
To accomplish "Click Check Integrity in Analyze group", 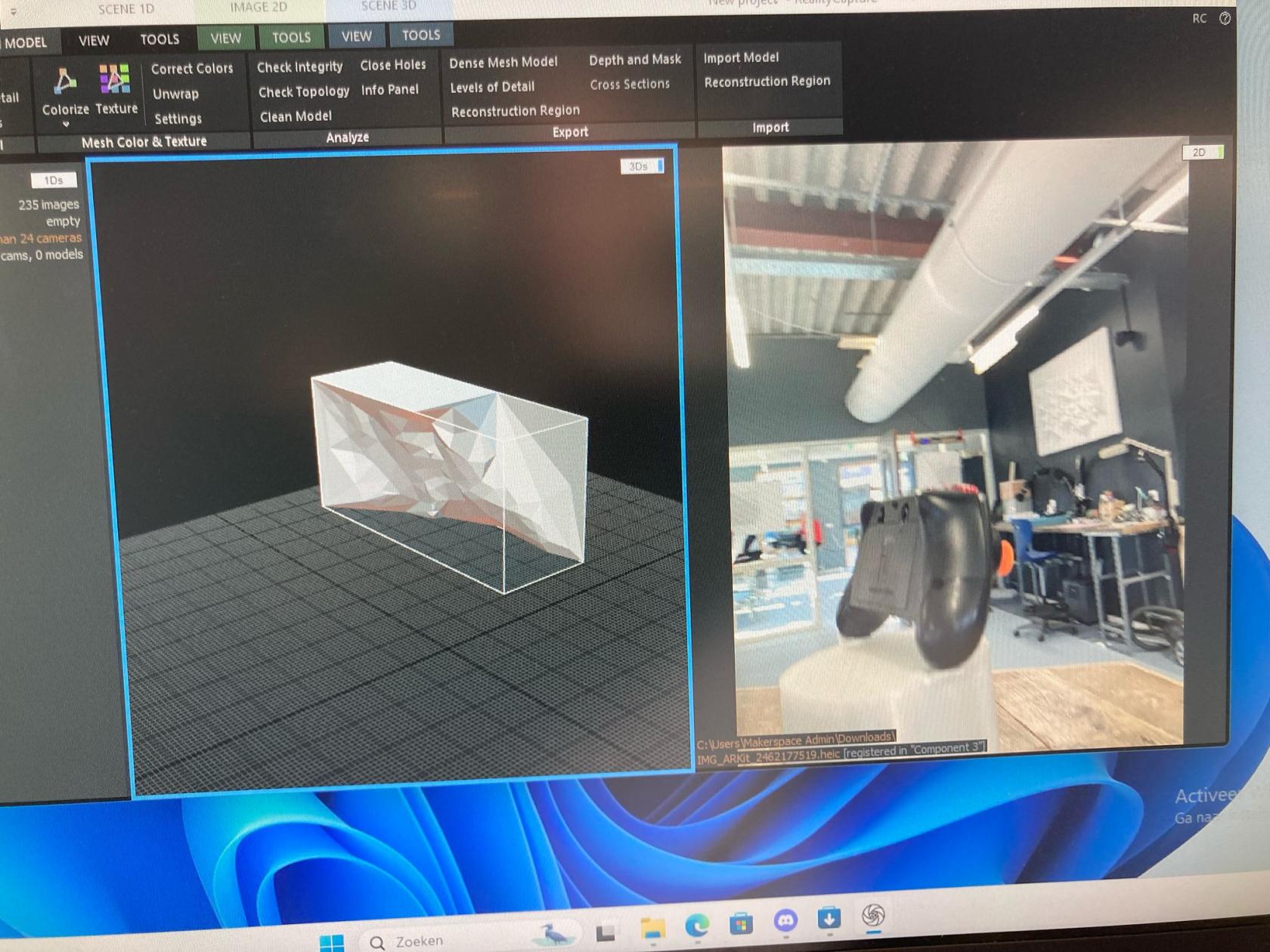I will (299, 67).
